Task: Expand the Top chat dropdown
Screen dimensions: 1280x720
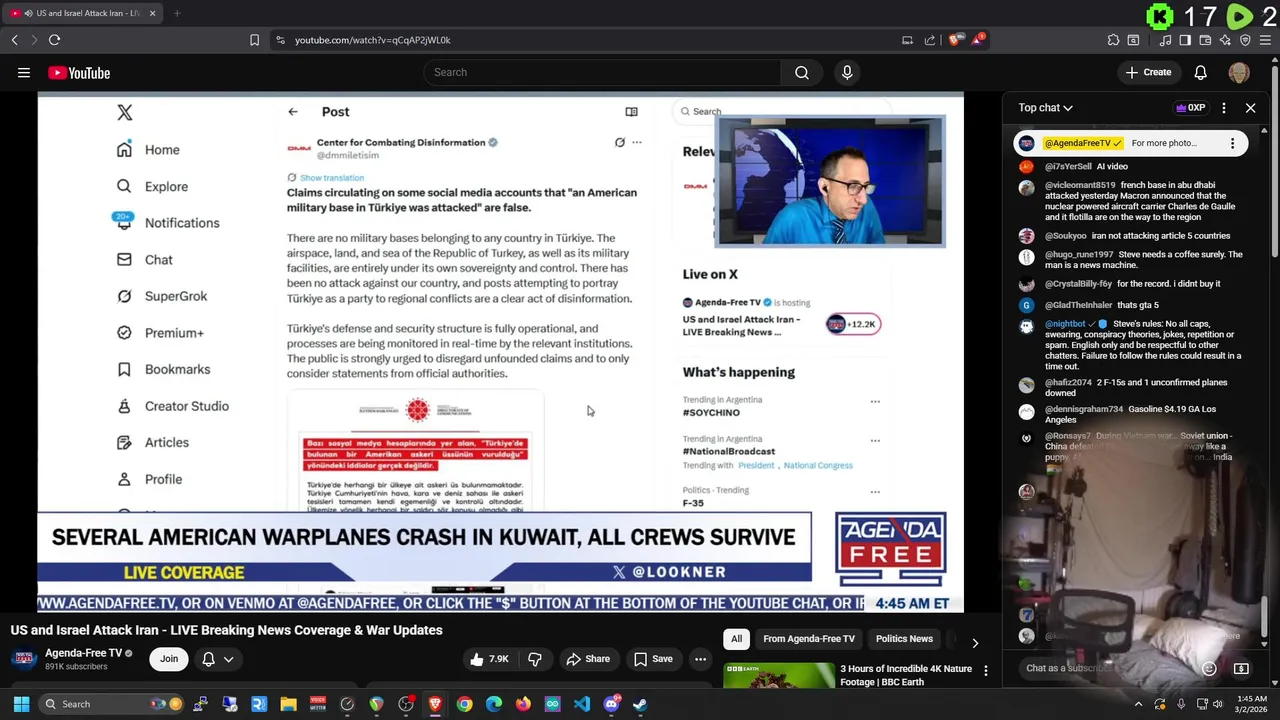Action: [x=1045, y=108]
